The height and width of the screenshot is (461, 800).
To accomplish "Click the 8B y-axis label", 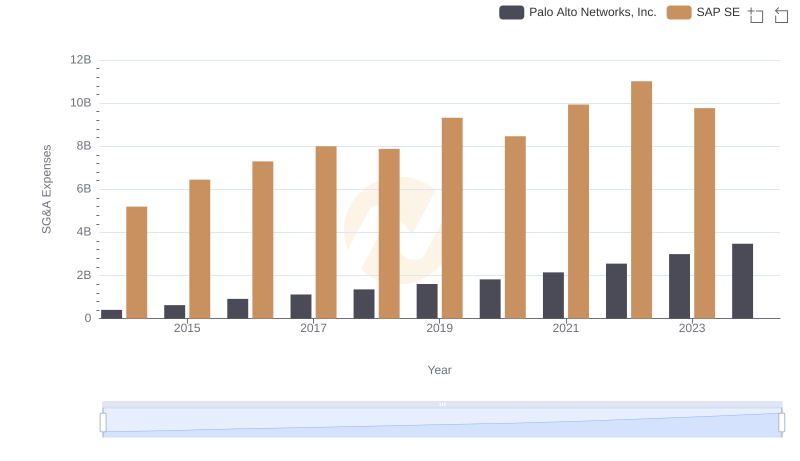I will (x=84, y=146).
